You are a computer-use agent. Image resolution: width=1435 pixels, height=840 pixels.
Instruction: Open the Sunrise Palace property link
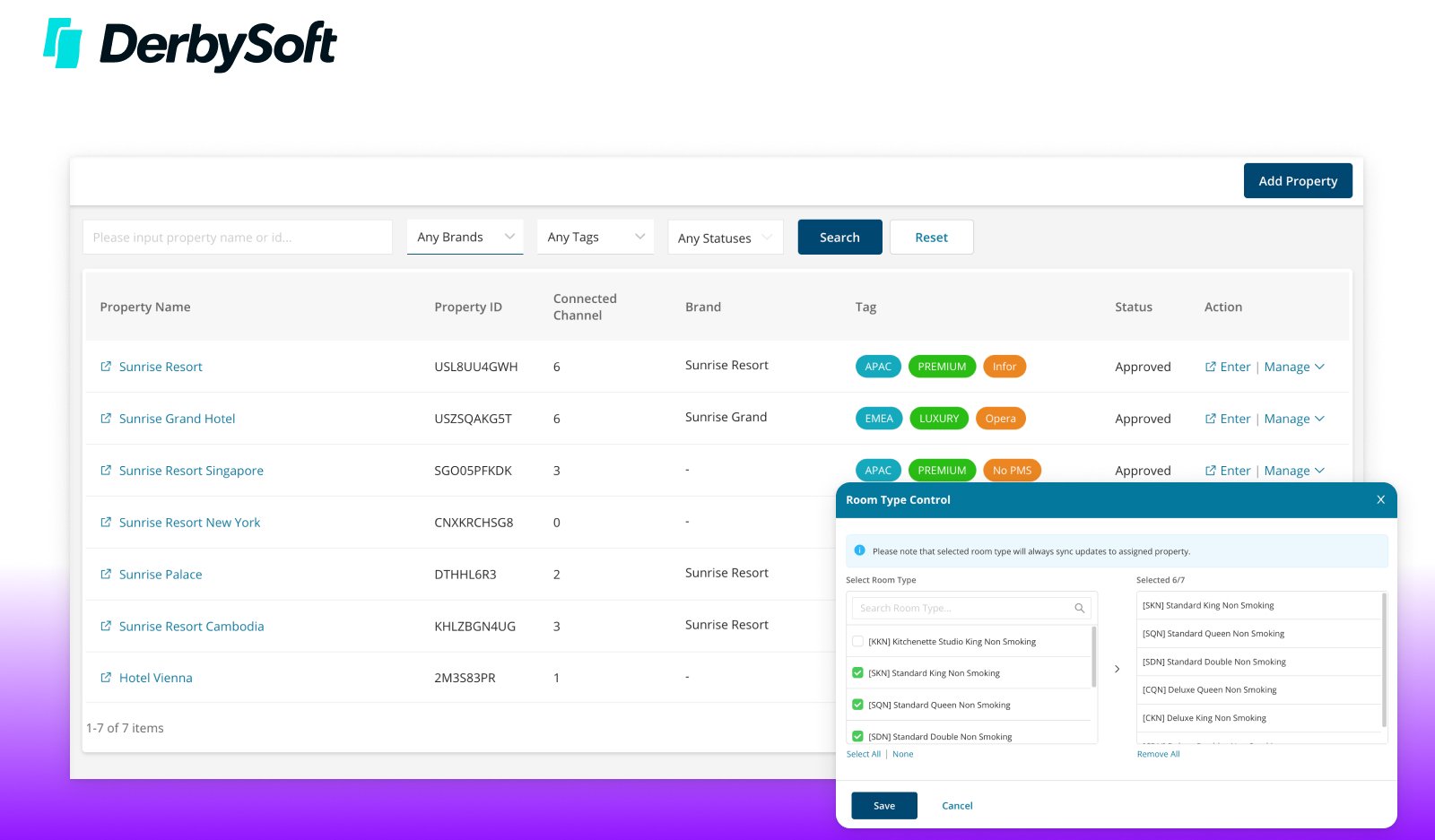[x=161, y=575]
